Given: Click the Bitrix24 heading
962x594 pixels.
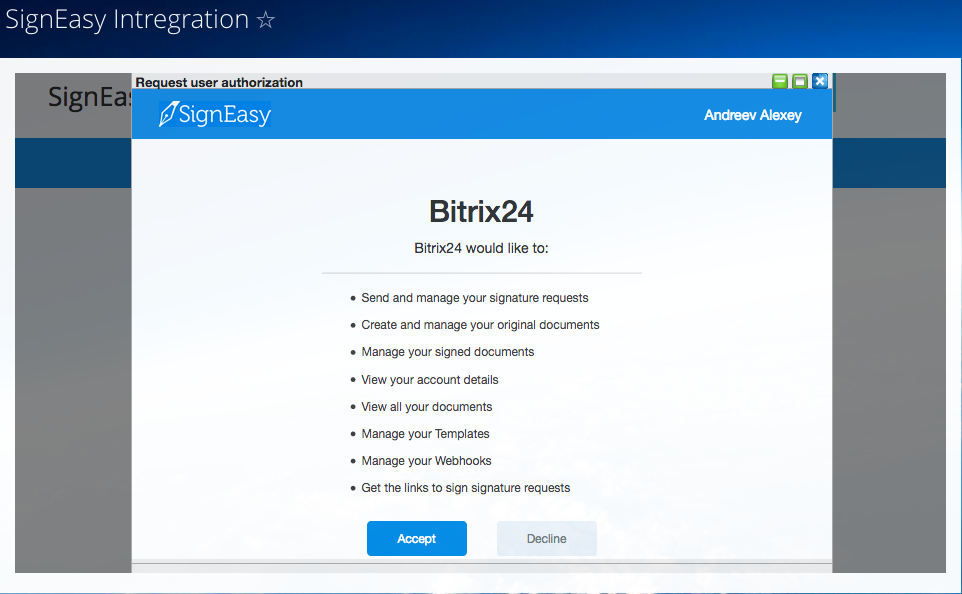Looking at the screenshot, I should click(x=481, y=211).
